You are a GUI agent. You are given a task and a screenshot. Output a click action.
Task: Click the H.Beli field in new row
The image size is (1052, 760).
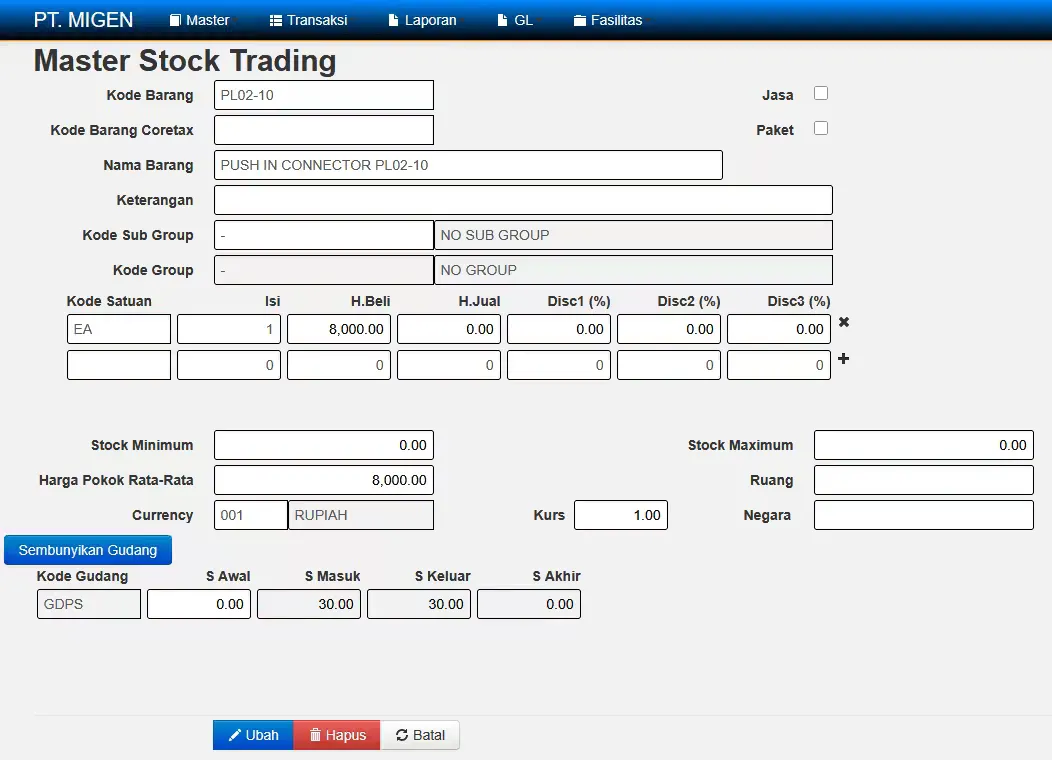339,365
